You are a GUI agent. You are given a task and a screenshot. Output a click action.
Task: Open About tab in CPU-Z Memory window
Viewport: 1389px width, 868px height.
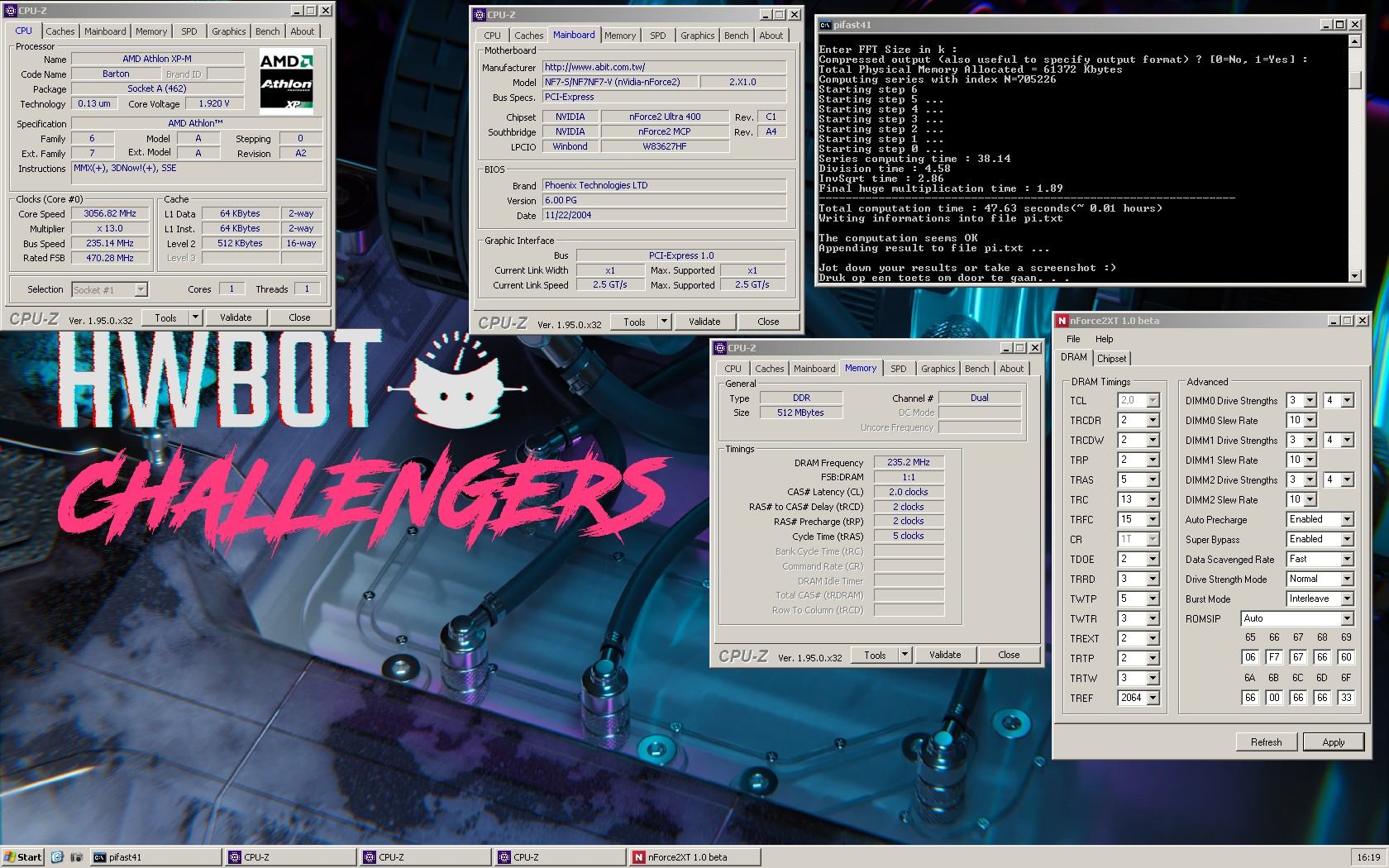point(1011,369)
